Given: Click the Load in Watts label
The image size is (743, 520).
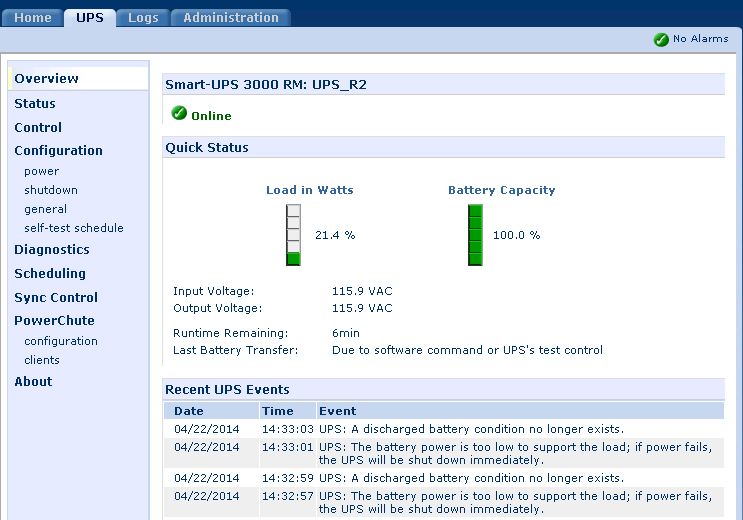Looking at the screenshot, I should (309, 190).
